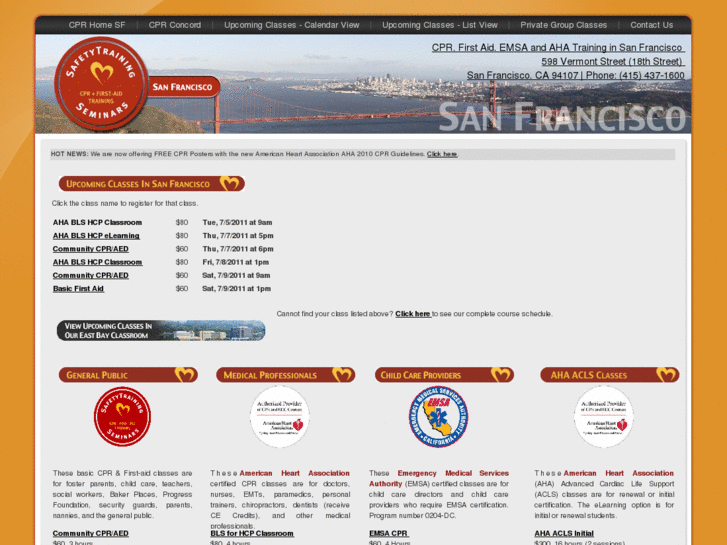Click the Child Care Providers section heading

coord(444,375)
